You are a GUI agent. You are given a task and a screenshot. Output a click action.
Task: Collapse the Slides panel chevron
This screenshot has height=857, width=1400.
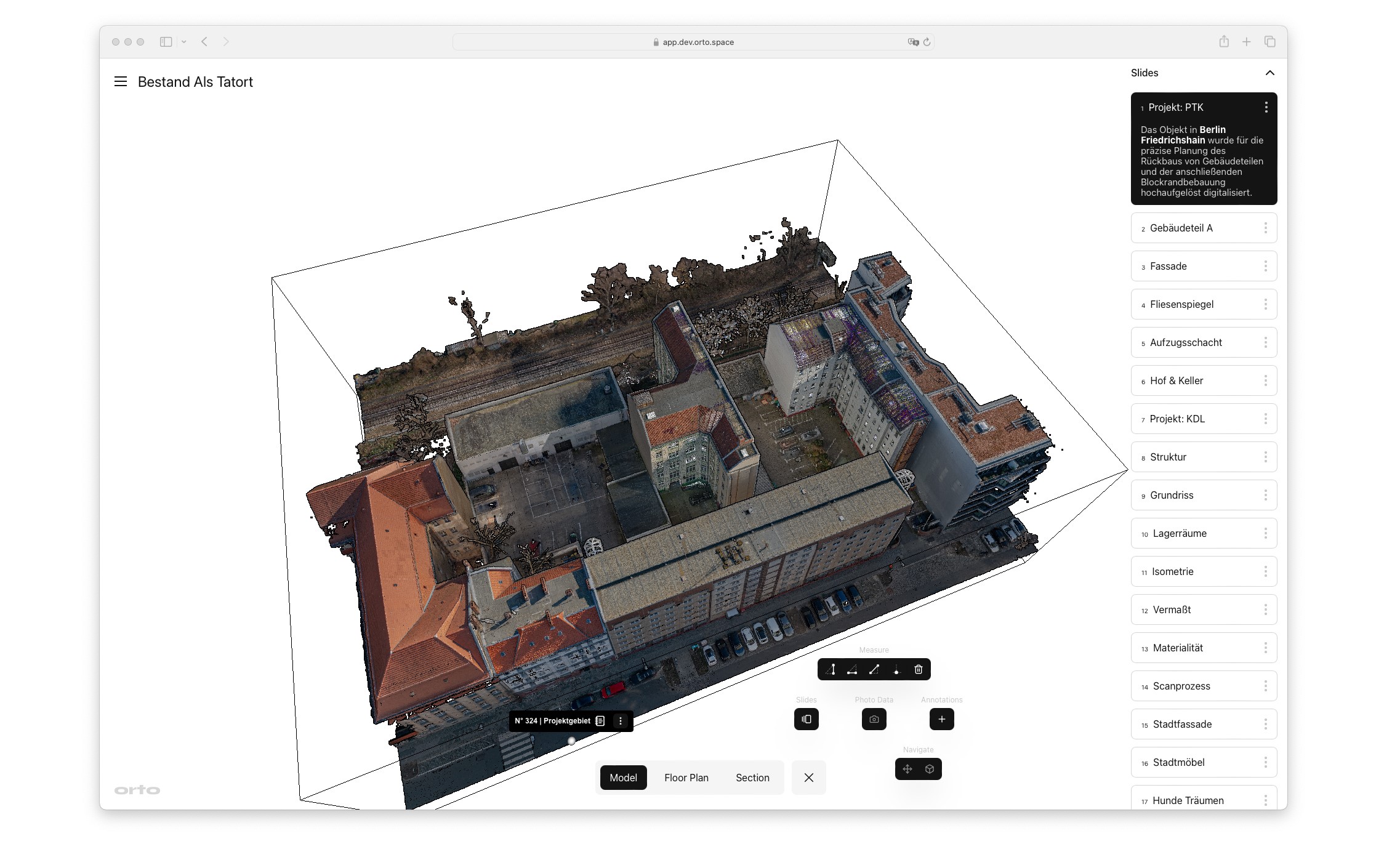click(x=1269, y=73)
